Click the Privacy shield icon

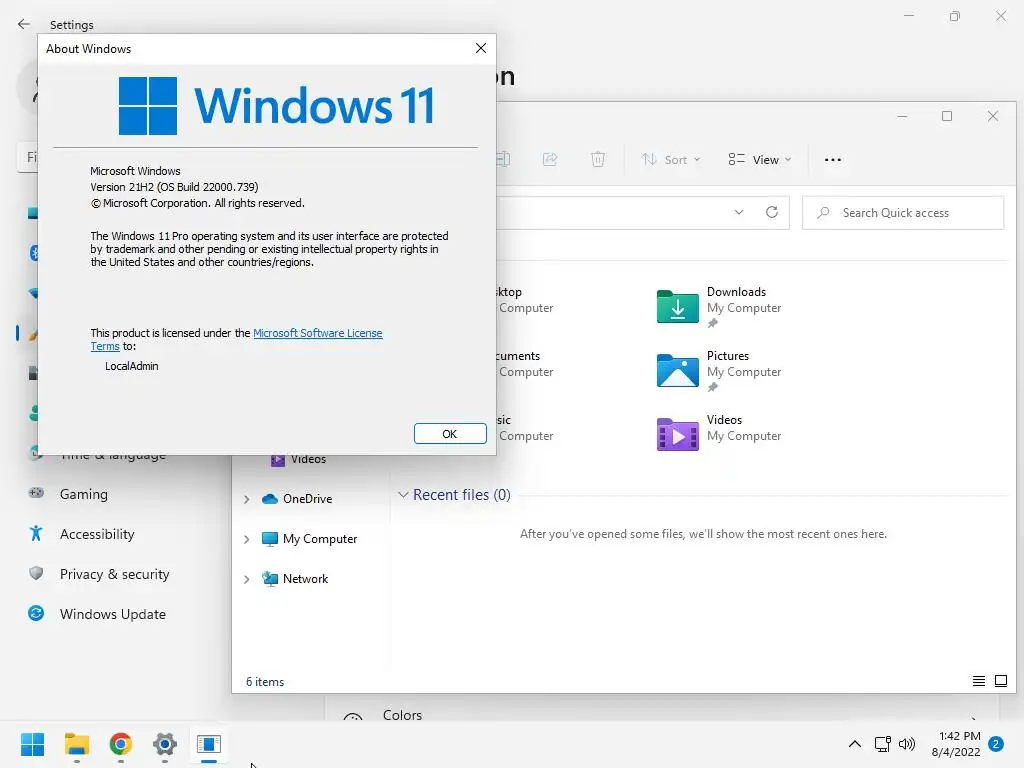[x=36, y=573]
